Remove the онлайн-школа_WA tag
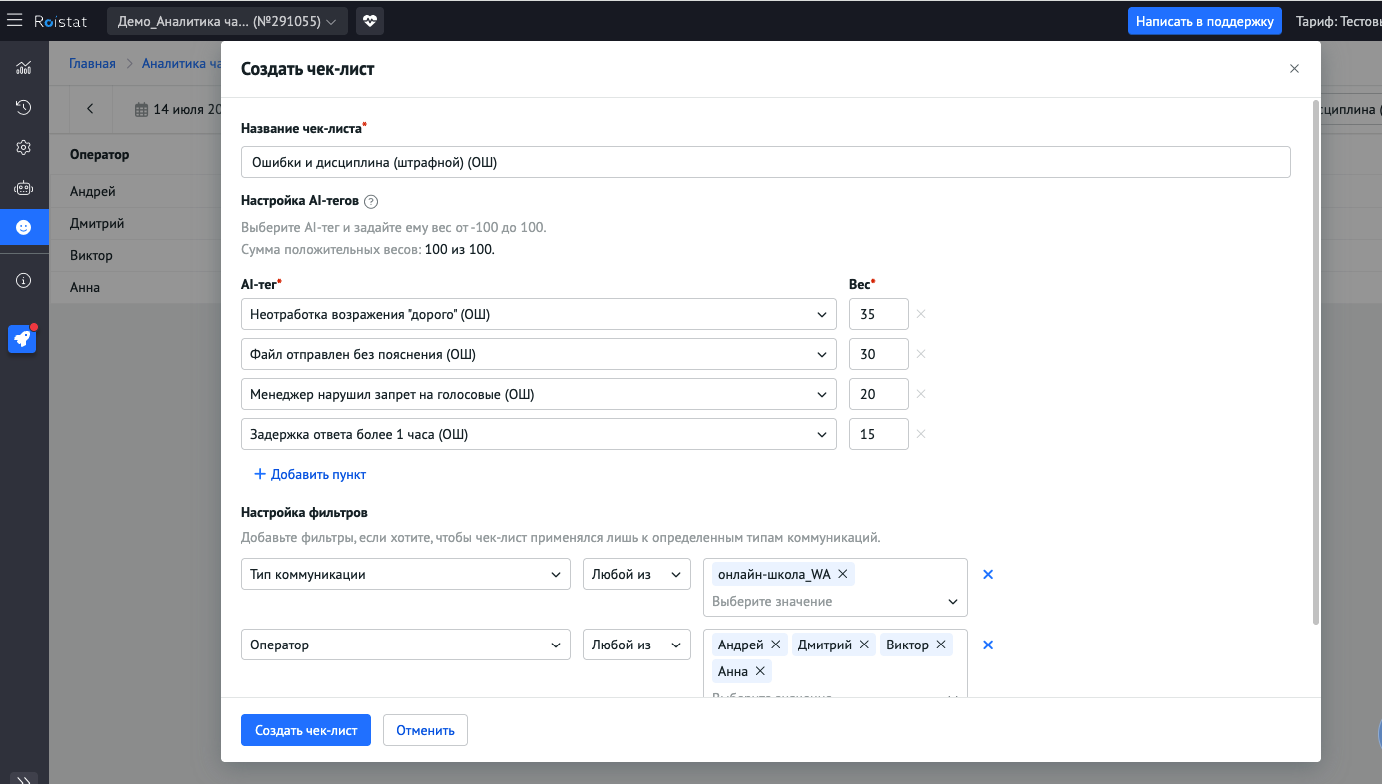This screenshot has height=784, width=1382. click(x=843, y=574)
